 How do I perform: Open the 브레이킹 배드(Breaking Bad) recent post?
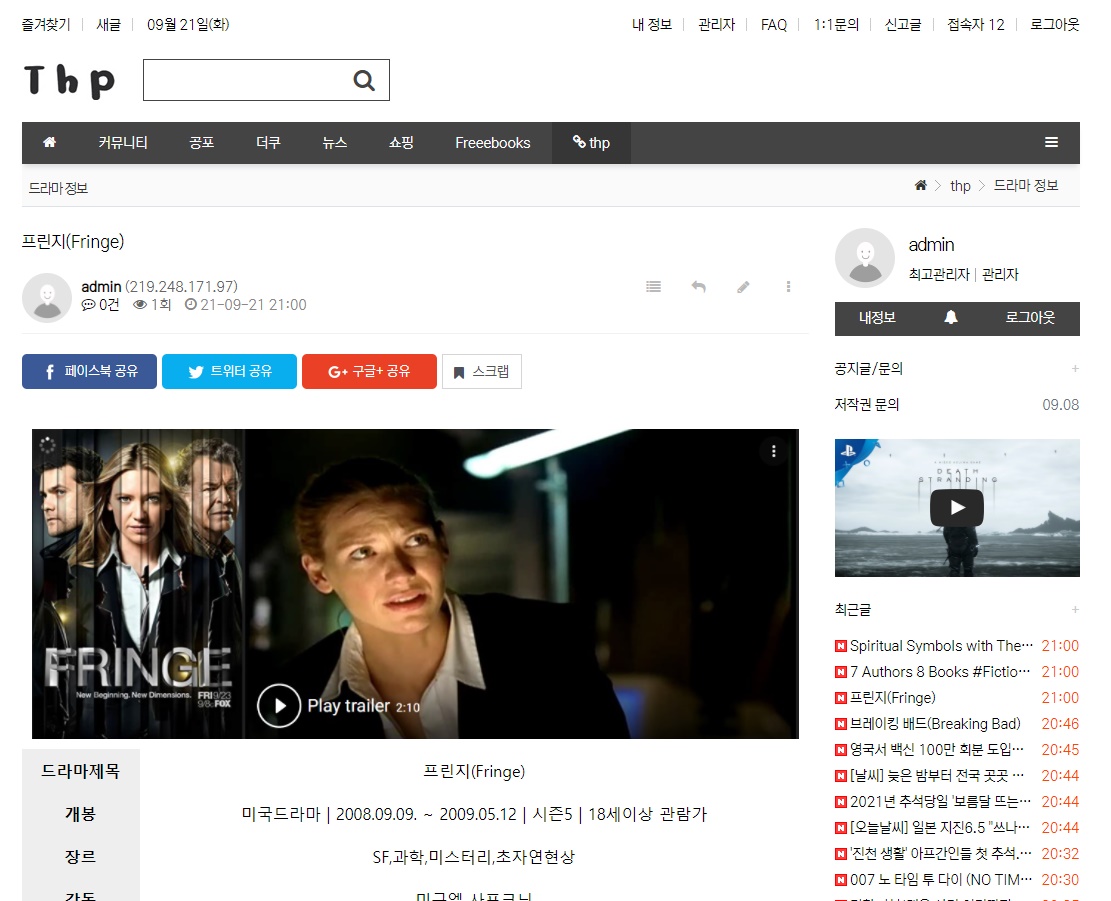point(935,724)
